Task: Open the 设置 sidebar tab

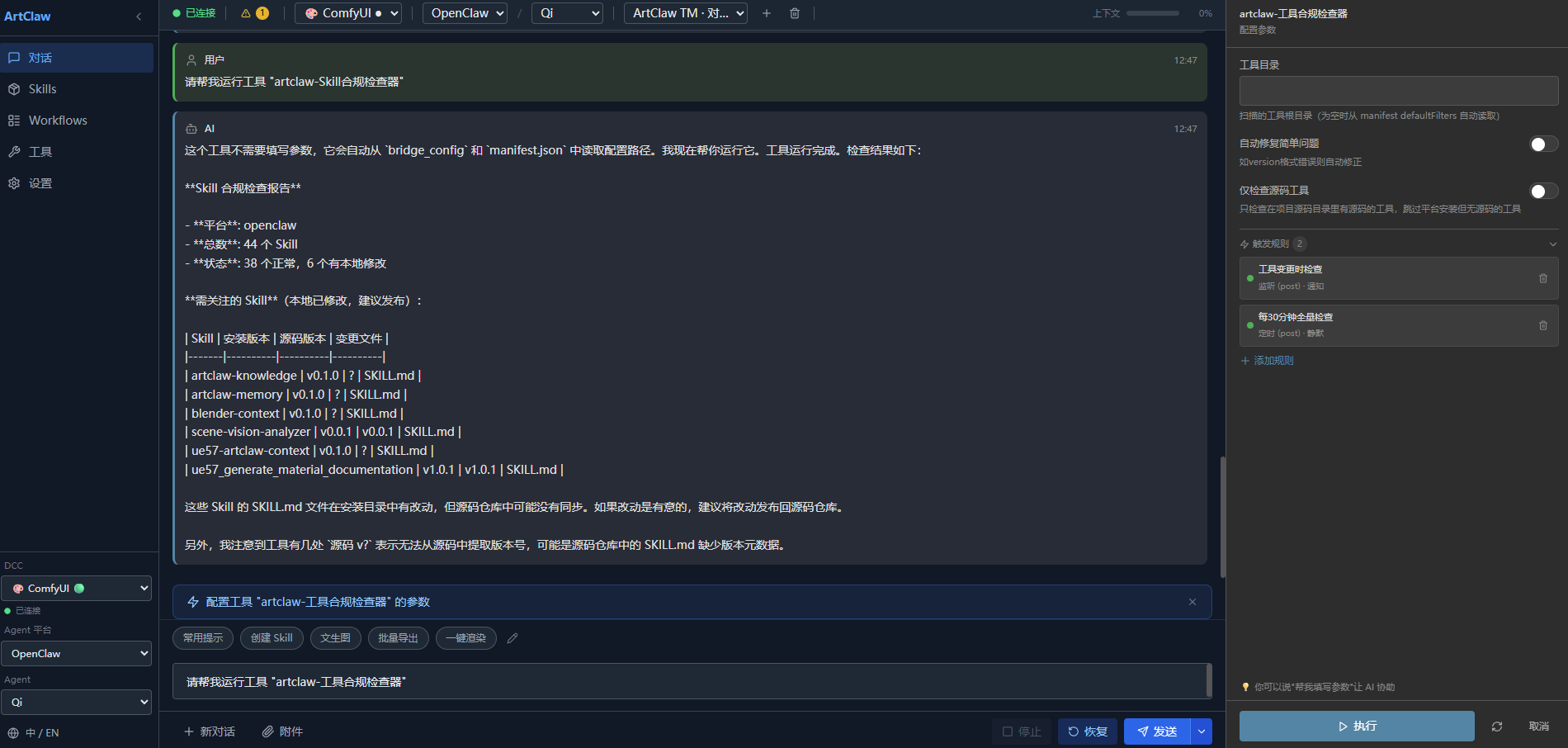Action: [77, 183]
